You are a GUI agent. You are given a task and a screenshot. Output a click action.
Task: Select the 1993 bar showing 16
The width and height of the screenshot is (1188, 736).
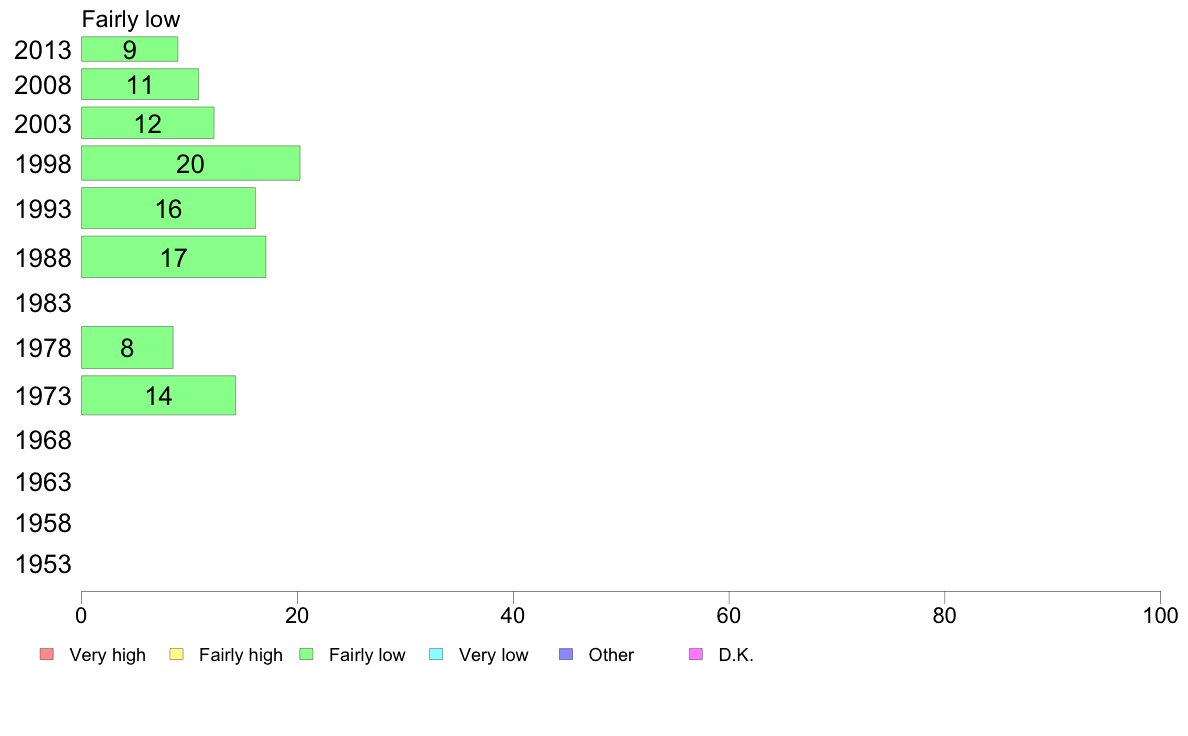click(x=168, y=208)
